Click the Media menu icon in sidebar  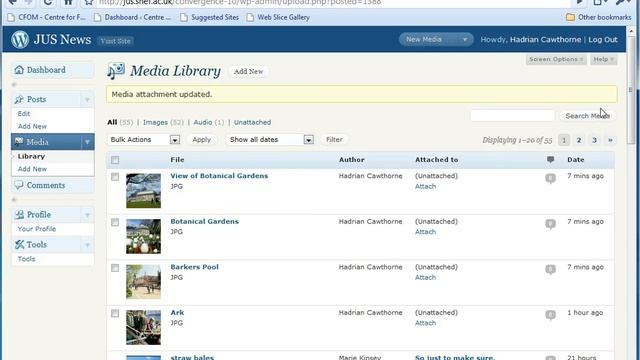pyautogui.click(x=19, y=142)
